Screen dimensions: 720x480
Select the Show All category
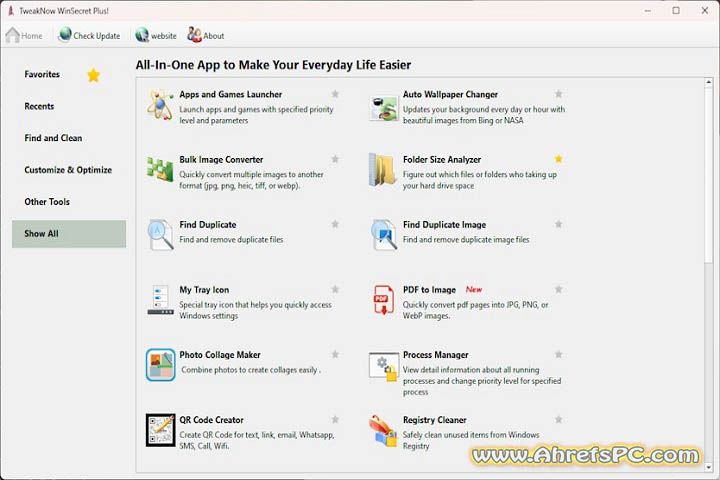(x=69, y=234)
